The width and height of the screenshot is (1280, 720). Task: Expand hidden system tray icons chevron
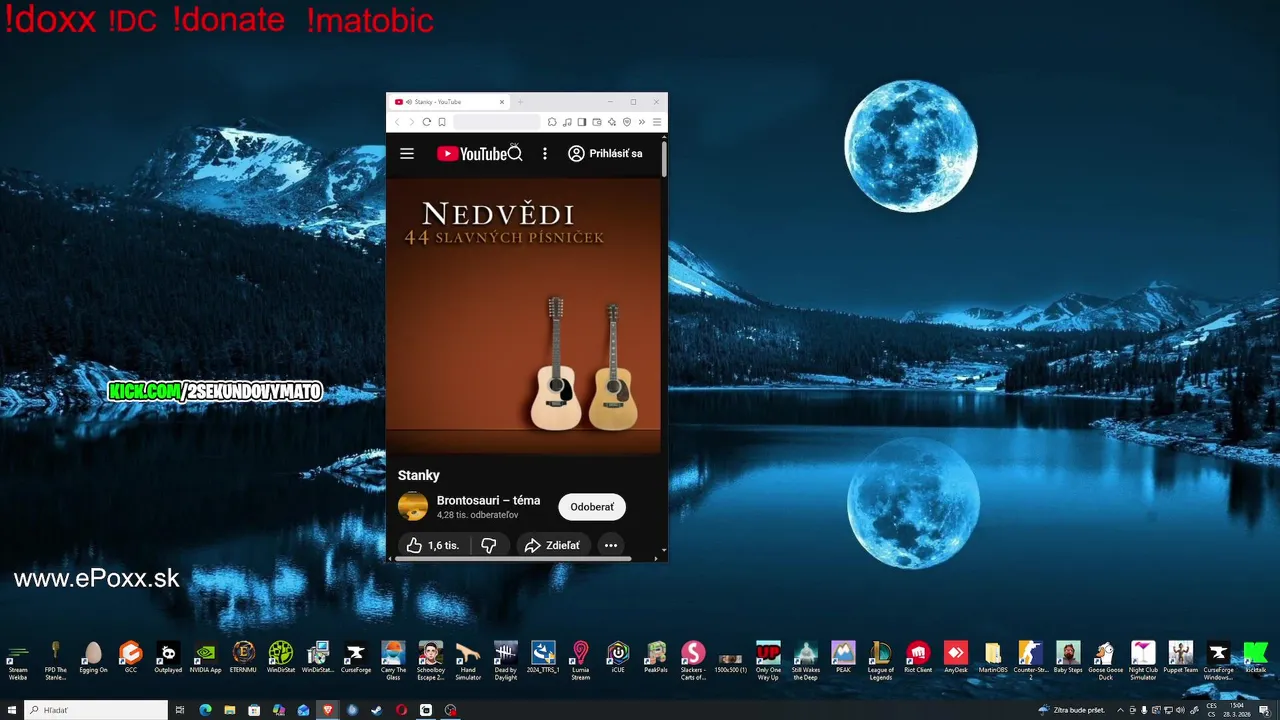click(1120, 710)
